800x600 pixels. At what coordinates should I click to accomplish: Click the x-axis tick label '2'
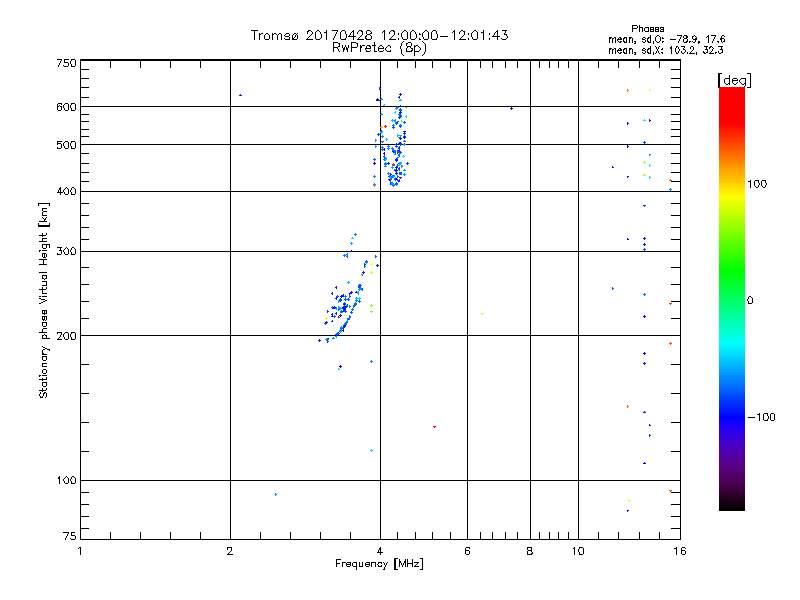click(x=230, y=551)
